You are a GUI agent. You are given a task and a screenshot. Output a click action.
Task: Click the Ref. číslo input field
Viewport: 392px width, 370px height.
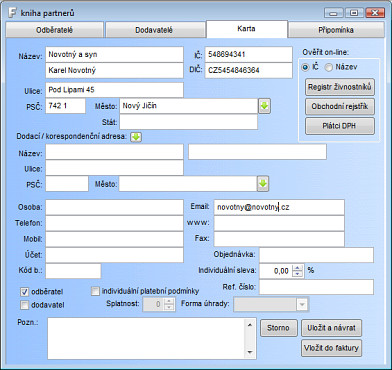point(317,287)
